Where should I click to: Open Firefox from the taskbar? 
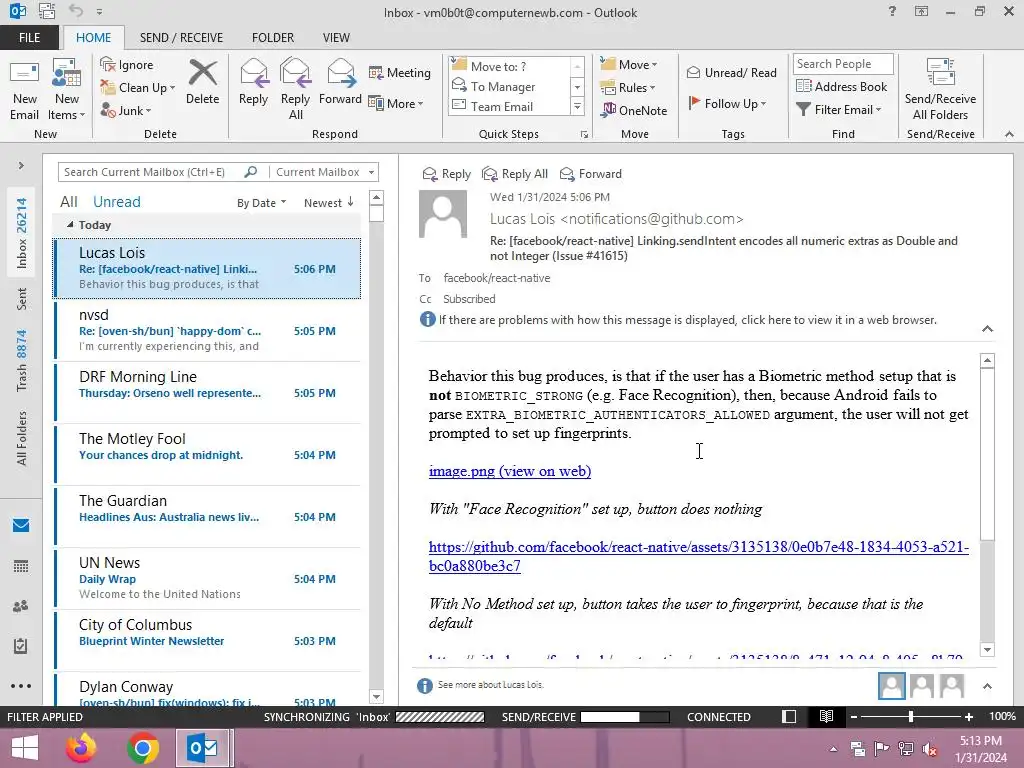coord(80,748)
